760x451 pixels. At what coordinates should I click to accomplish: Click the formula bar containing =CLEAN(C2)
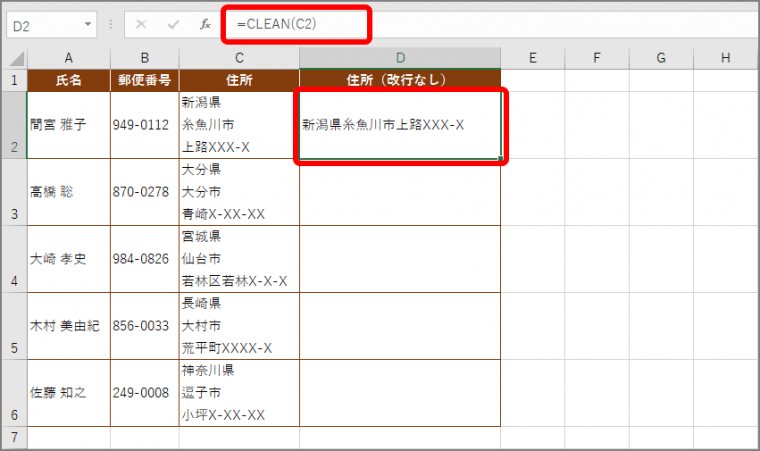pyautogui.click(x=490, y=24)
